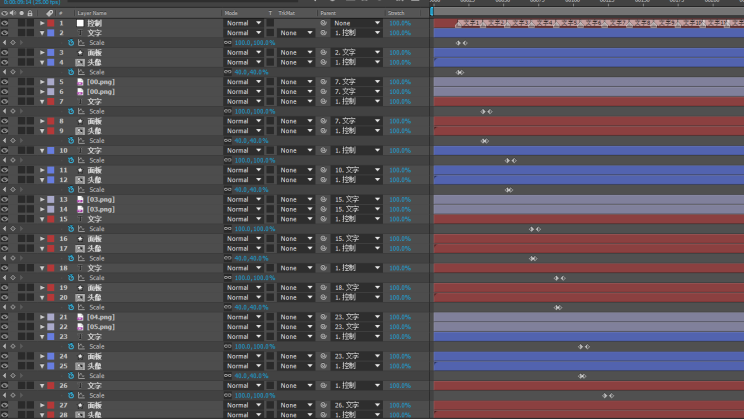Toggle the lock box on layer 8 面板
Image resolution: width=744 pixels, height=419 pixels.
[x=30, y=121]
